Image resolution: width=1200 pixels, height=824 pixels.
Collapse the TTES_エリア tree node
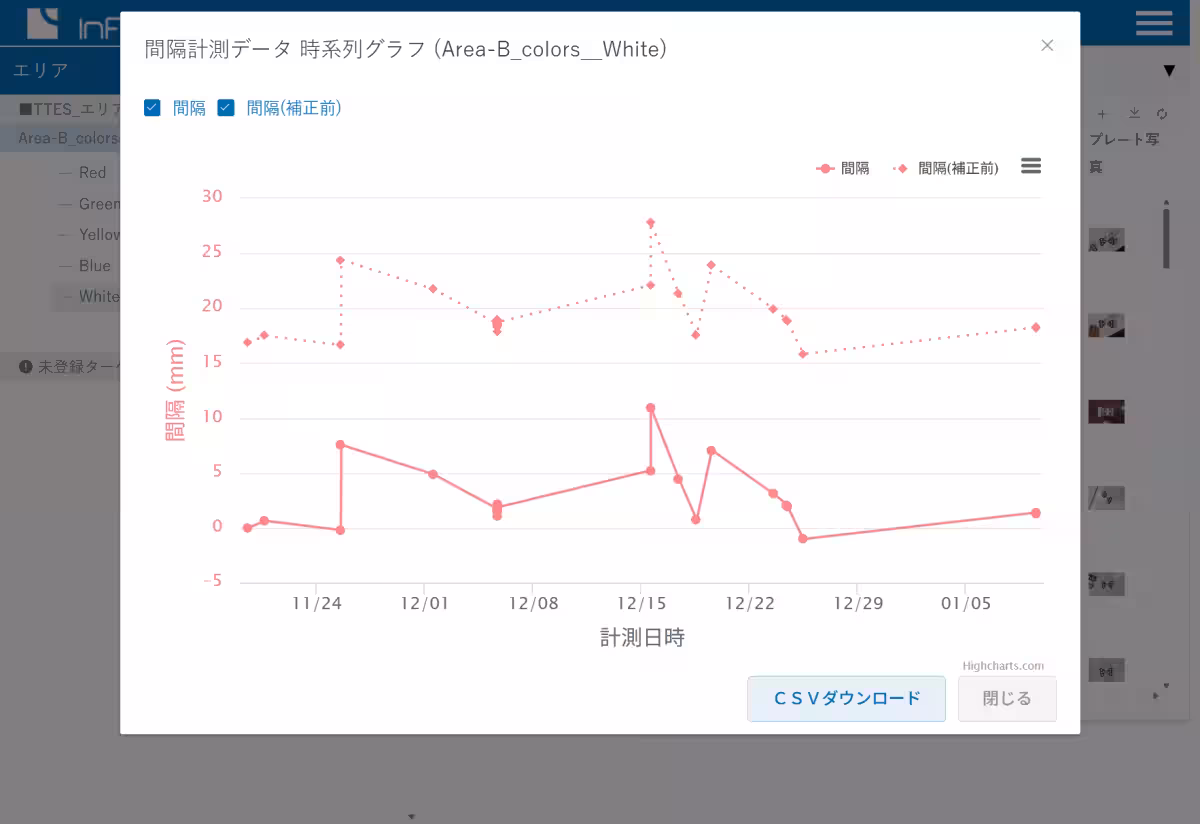[26, 109]
